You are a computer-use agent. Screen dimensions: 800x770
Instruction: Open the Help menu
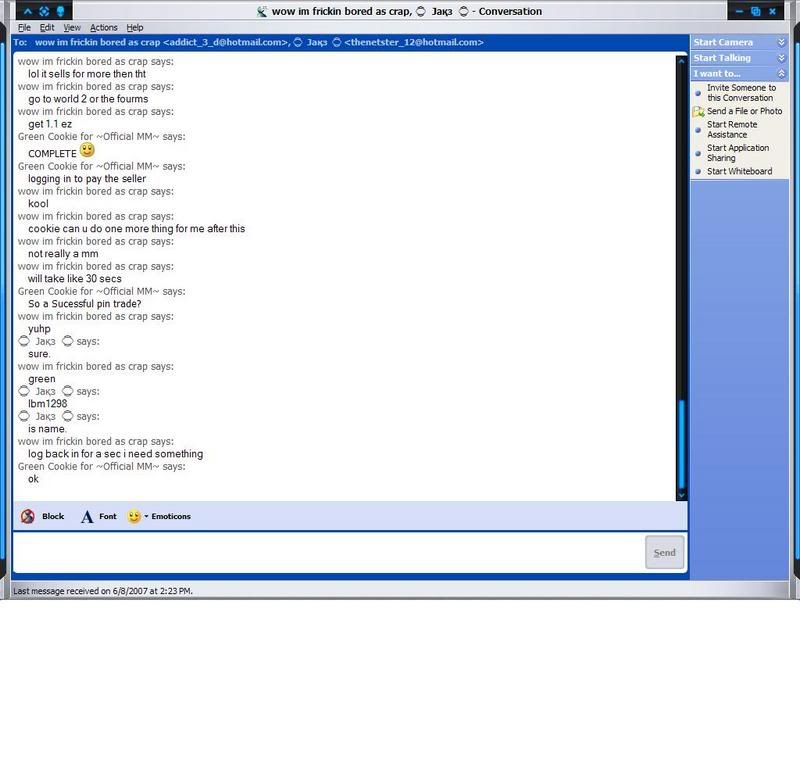click(x=135, y=28)
